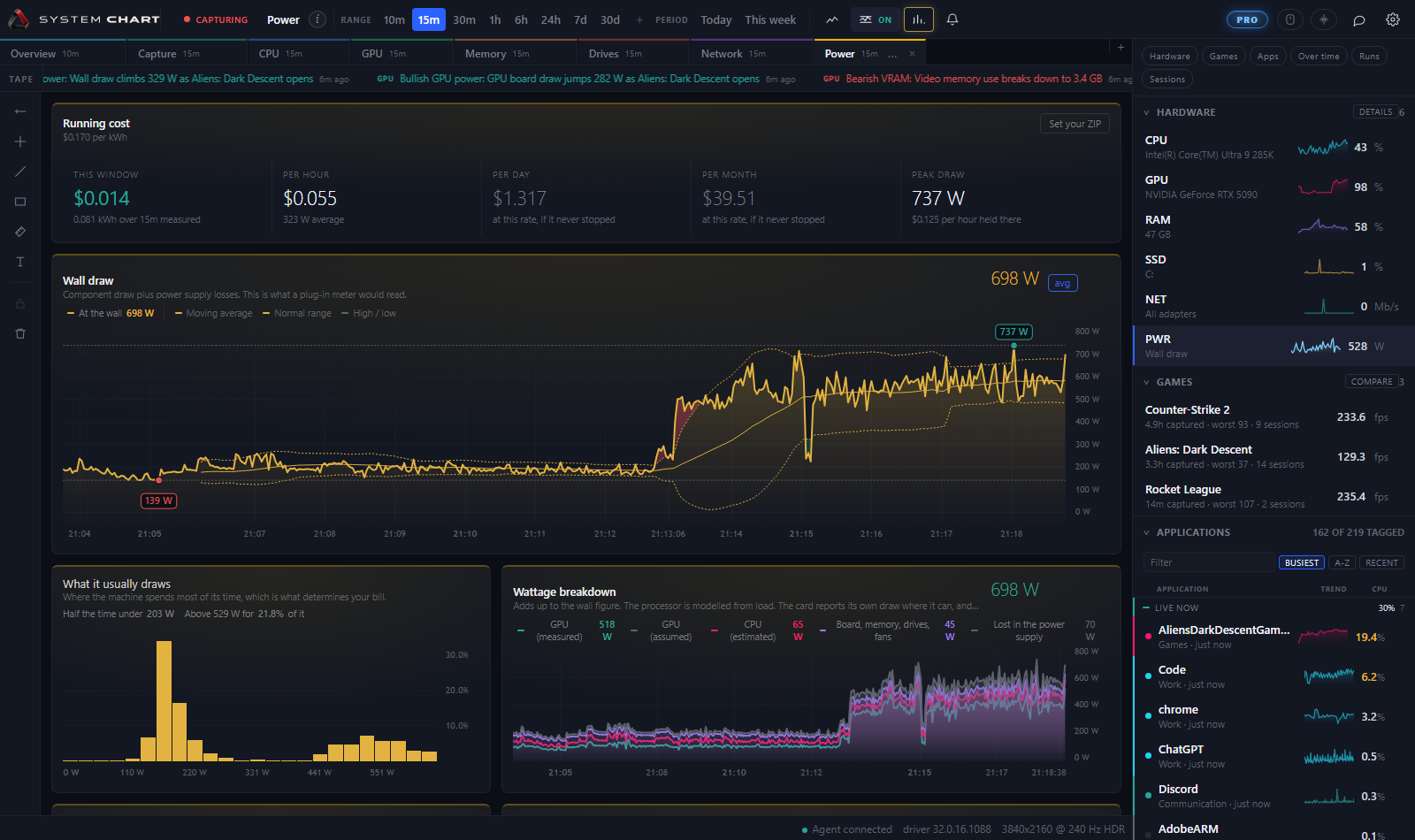Switch to bar chart view icon
Viewport: 1415px width, 840px height.
(x=919, y=19)
